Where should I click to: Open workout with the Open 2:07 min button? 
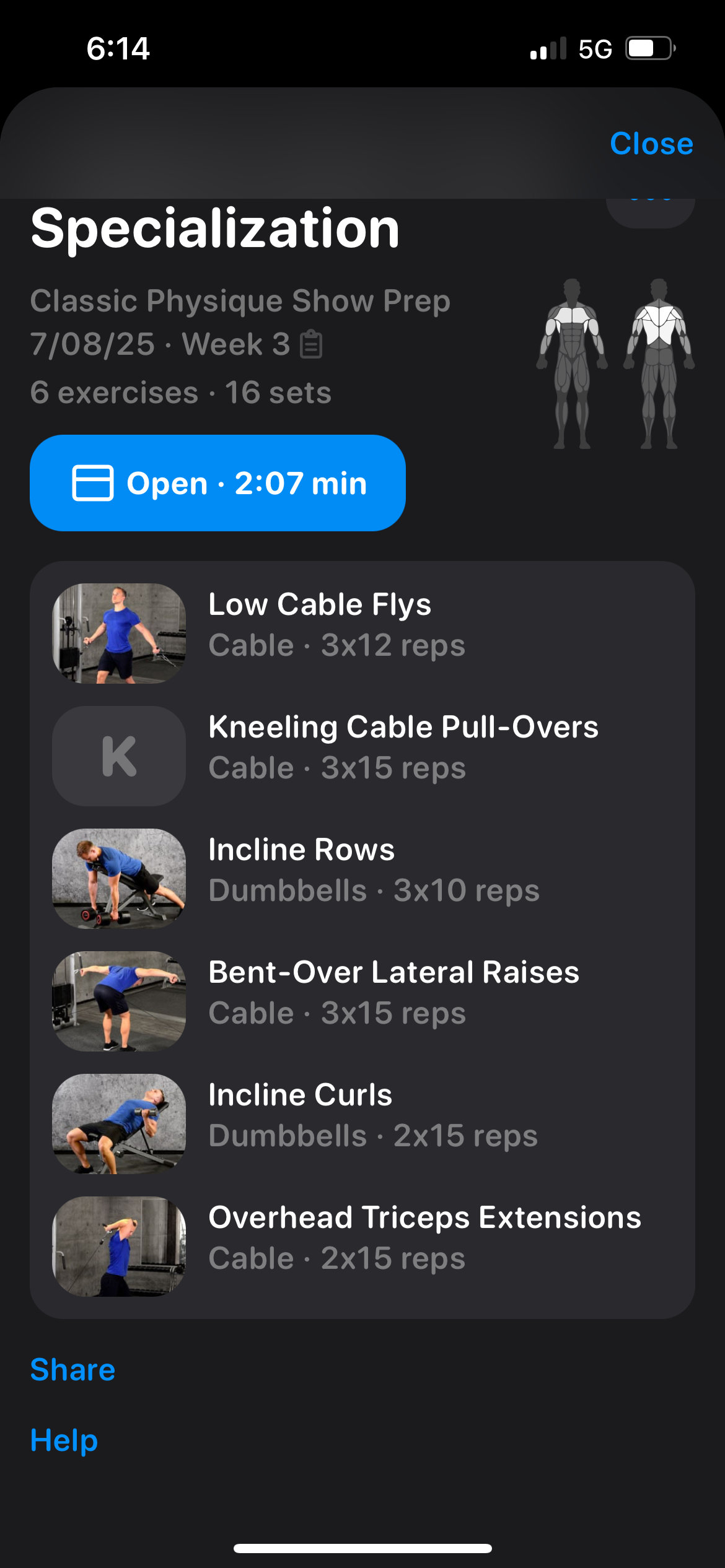click(217, 483)
